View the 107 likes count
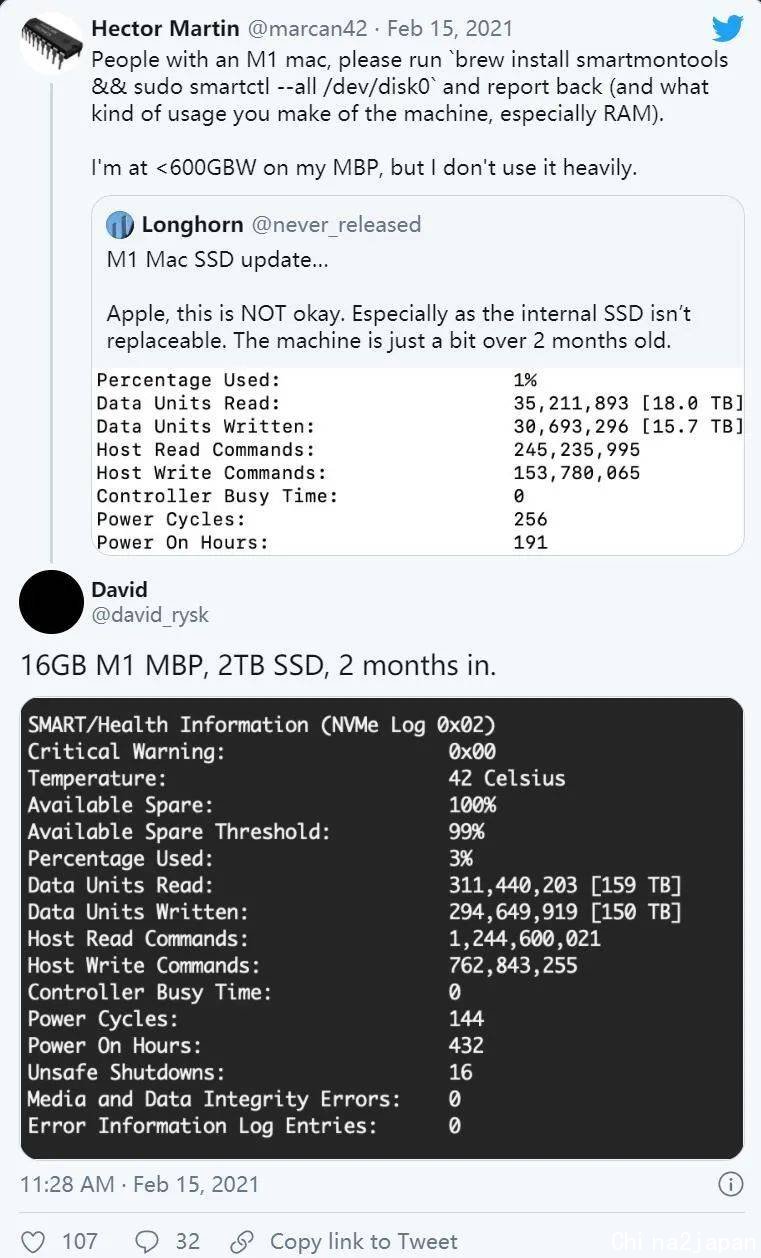Image resolution: width=761 pixels, height=1258 pixels. [x=80, y=1241]
